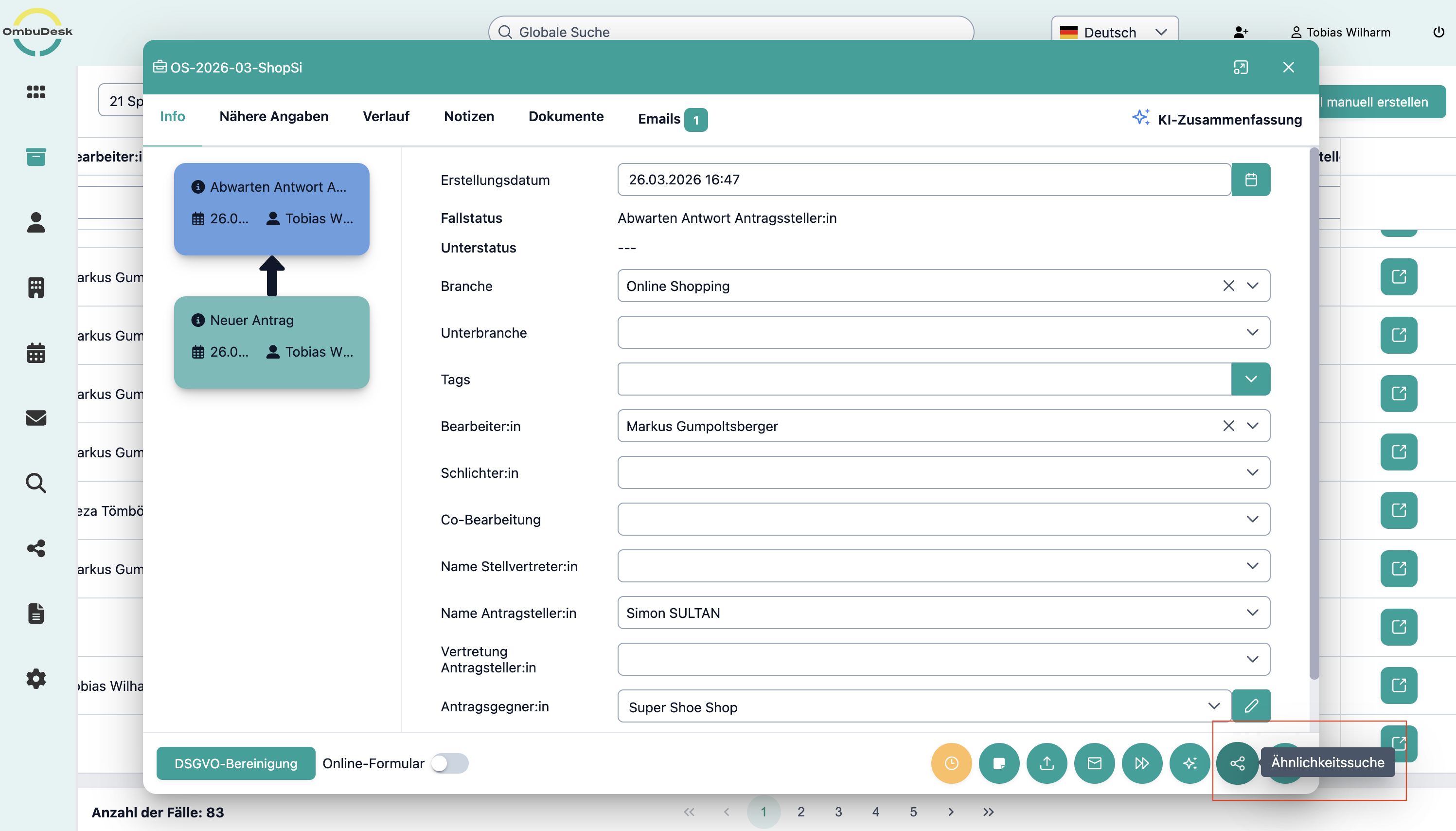The image size is (1456, 831).
Task: Open the Tömbö row's case in background list
Action: [1399, 510]
